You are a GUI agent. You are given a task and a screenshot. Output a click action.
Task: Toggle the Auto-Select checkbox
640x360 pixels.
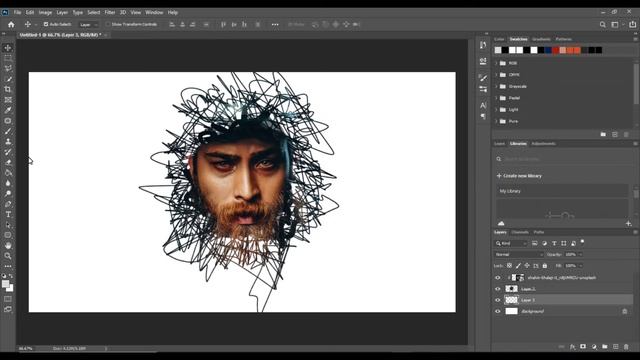(x=46, y=24)
